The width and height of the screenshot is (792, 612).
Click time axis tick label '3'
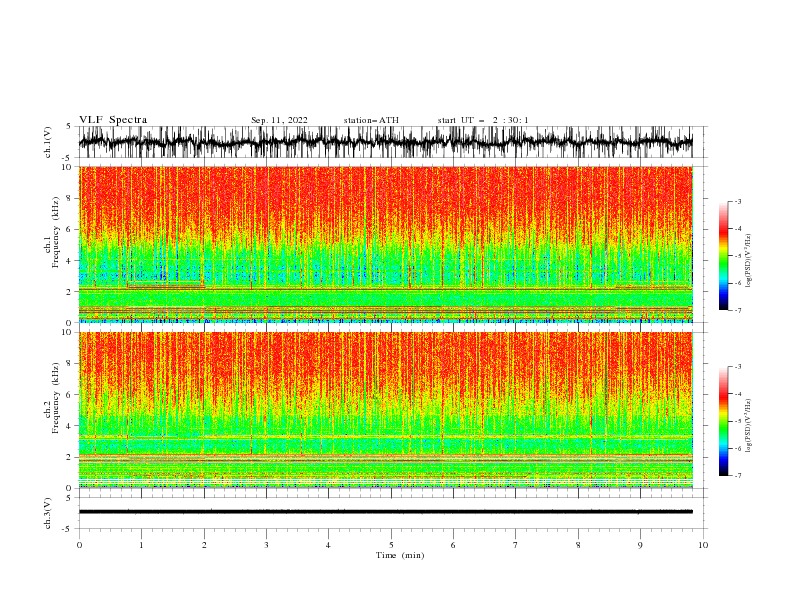coord(266,545)
